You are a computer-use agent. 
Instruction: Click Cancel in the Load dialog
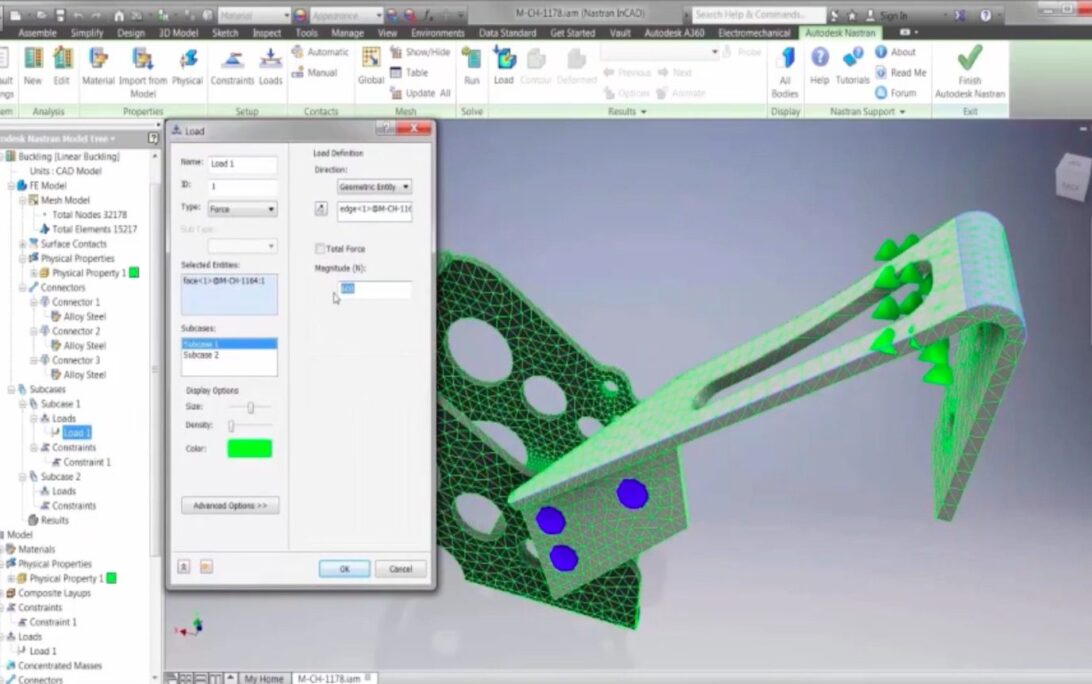point(400,569)
